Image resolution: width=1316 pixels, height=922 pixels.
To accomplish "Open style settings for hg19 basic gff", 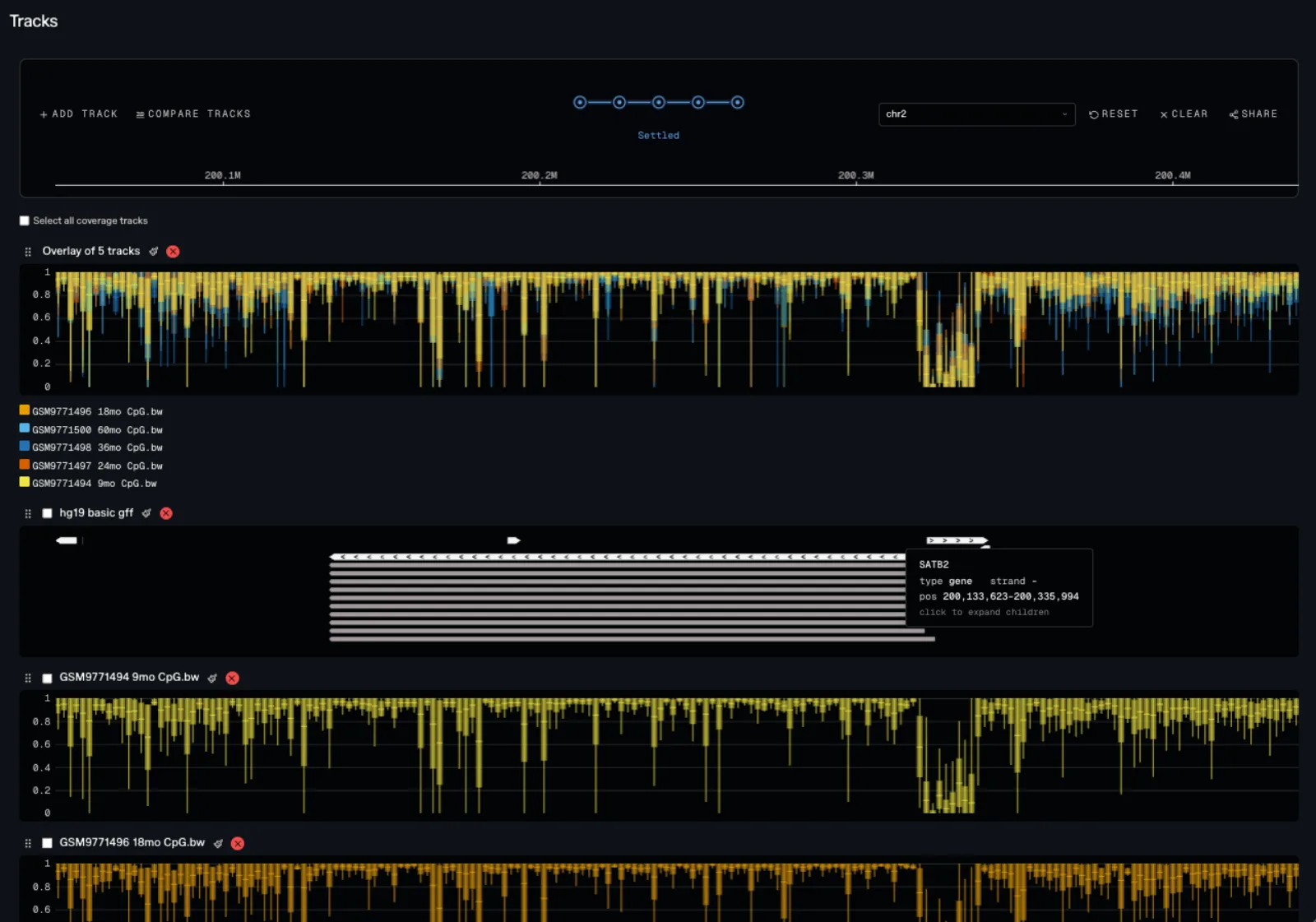I will pos(146,513).
